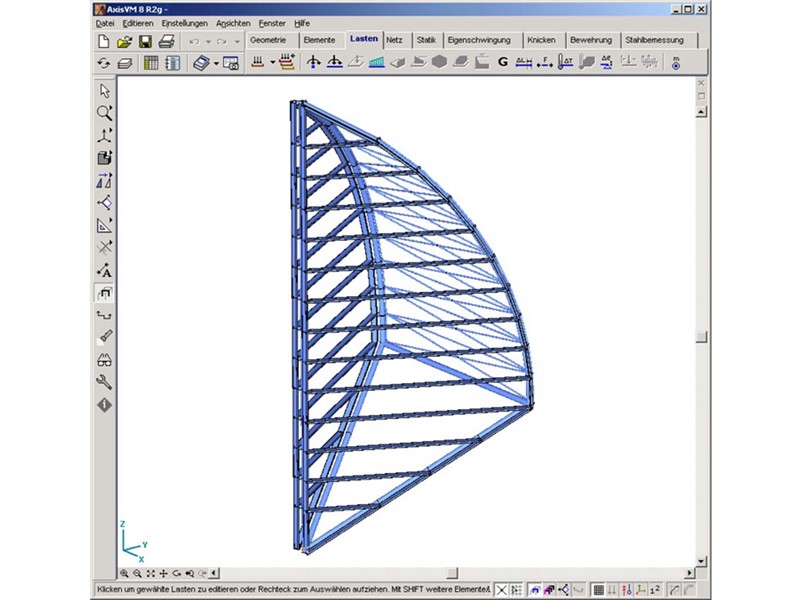Expand the redo history dropdown arrow

point(236,41)
